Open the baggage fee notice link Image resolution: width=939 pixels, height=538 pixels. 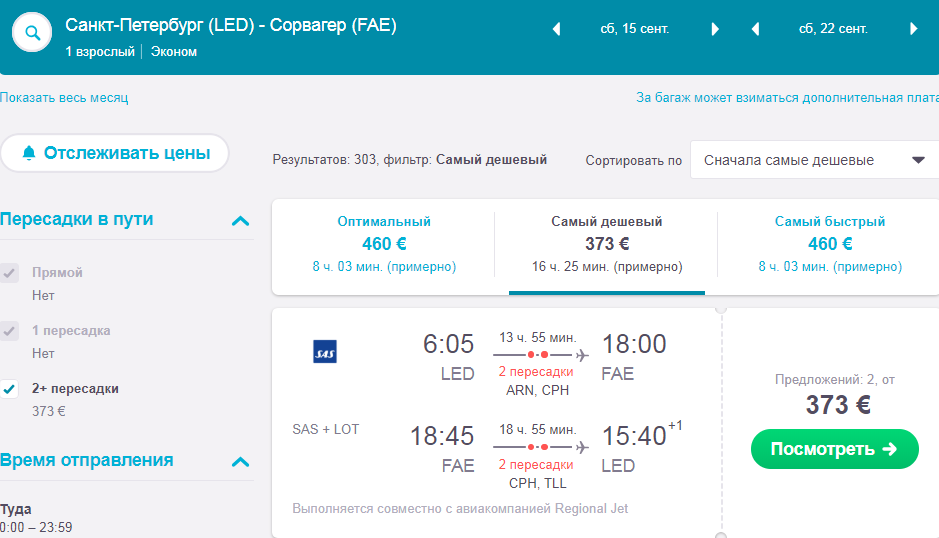pyautogui.click(x=787, y=98)
